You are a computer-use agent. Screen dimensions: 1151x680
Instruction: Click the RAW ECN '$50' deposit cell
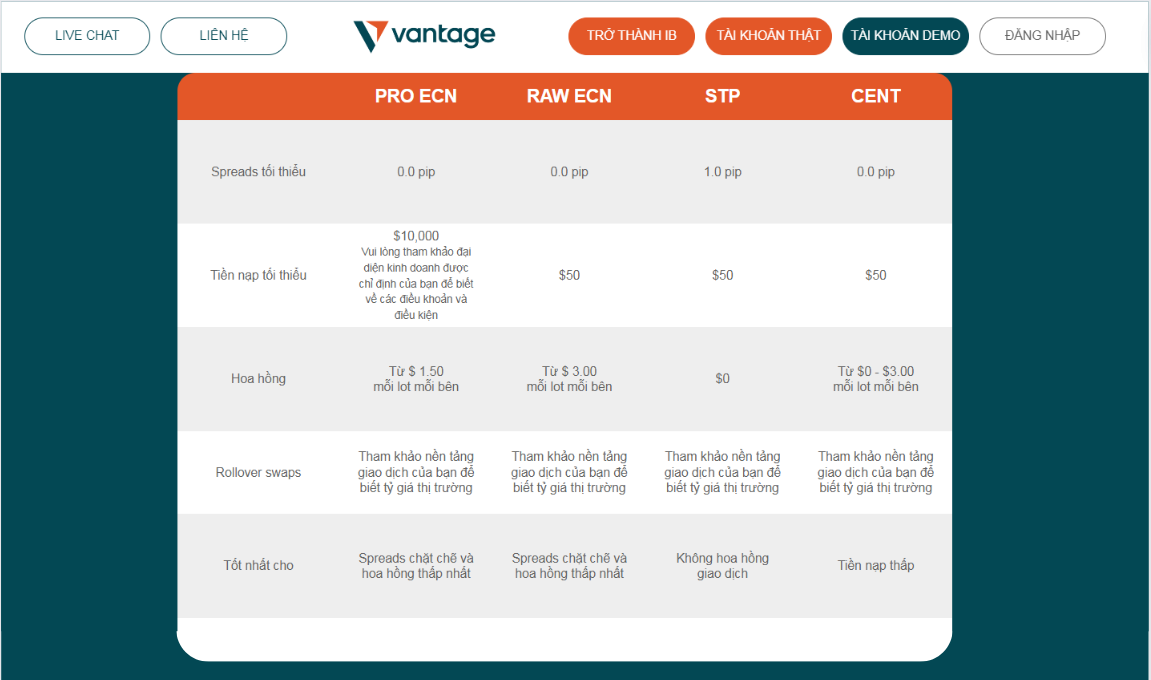(x=569, y=275)
